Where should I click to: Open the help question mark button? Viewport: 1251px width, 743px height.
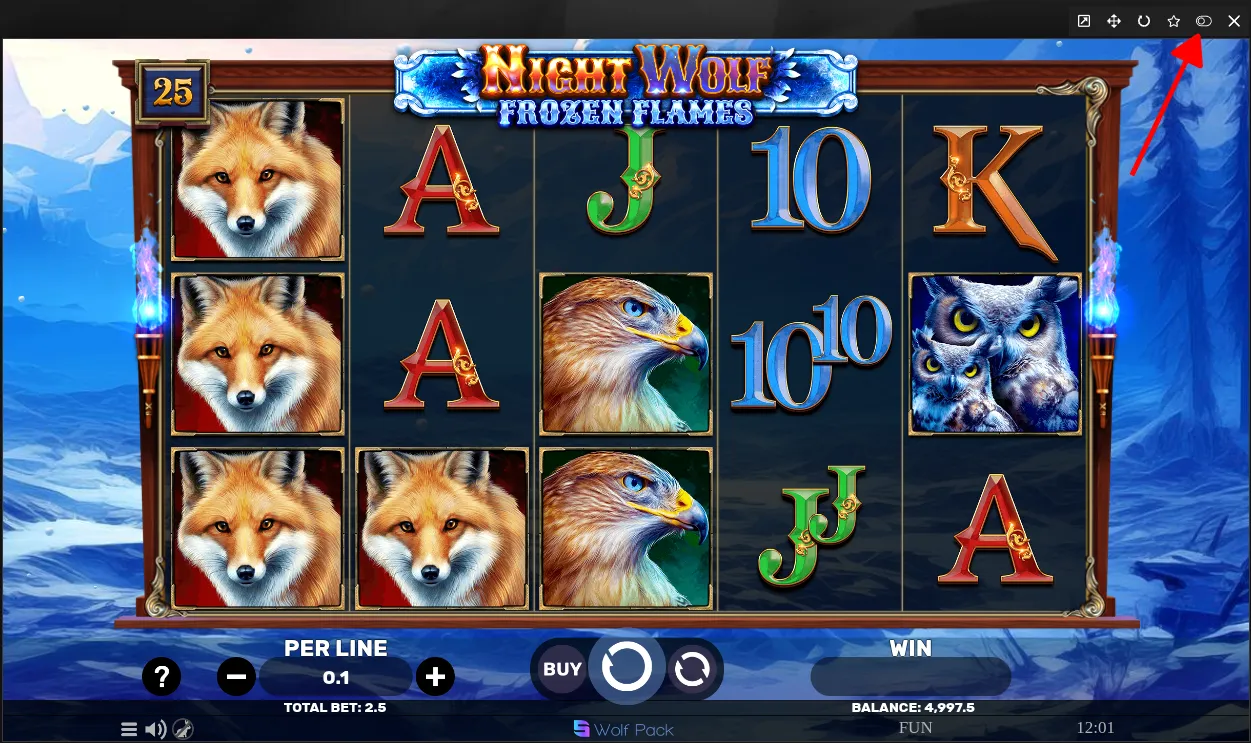(x=161, y=677)
